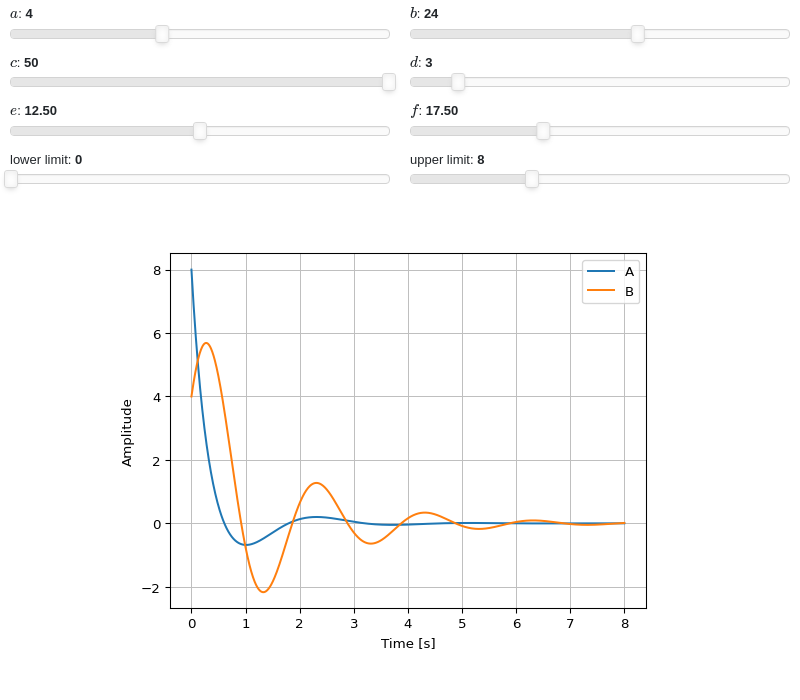Click the e value label 12.50
800x700 pixels.
40,111
